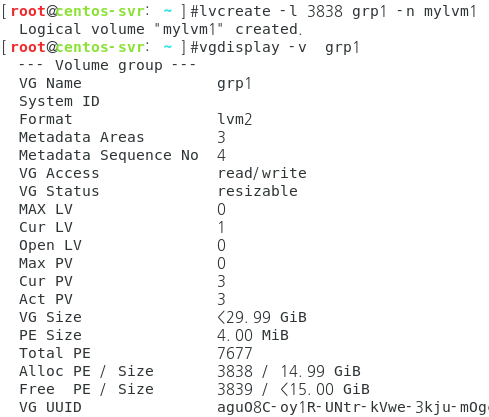Click the Free PE / Size label
This screenshot has height=417, width=489.
pyautogui.click(x=86, y=389)
